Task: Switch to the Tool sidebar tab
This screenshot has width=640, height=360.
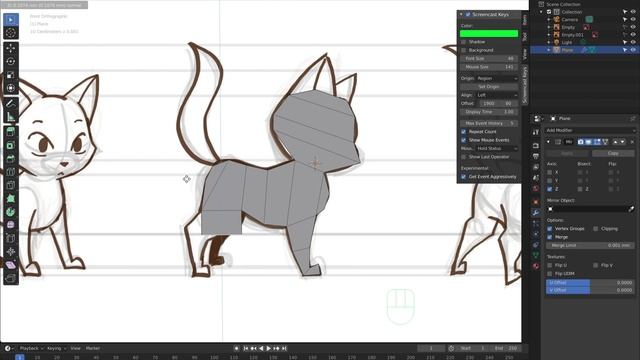Action: point(525,36)
